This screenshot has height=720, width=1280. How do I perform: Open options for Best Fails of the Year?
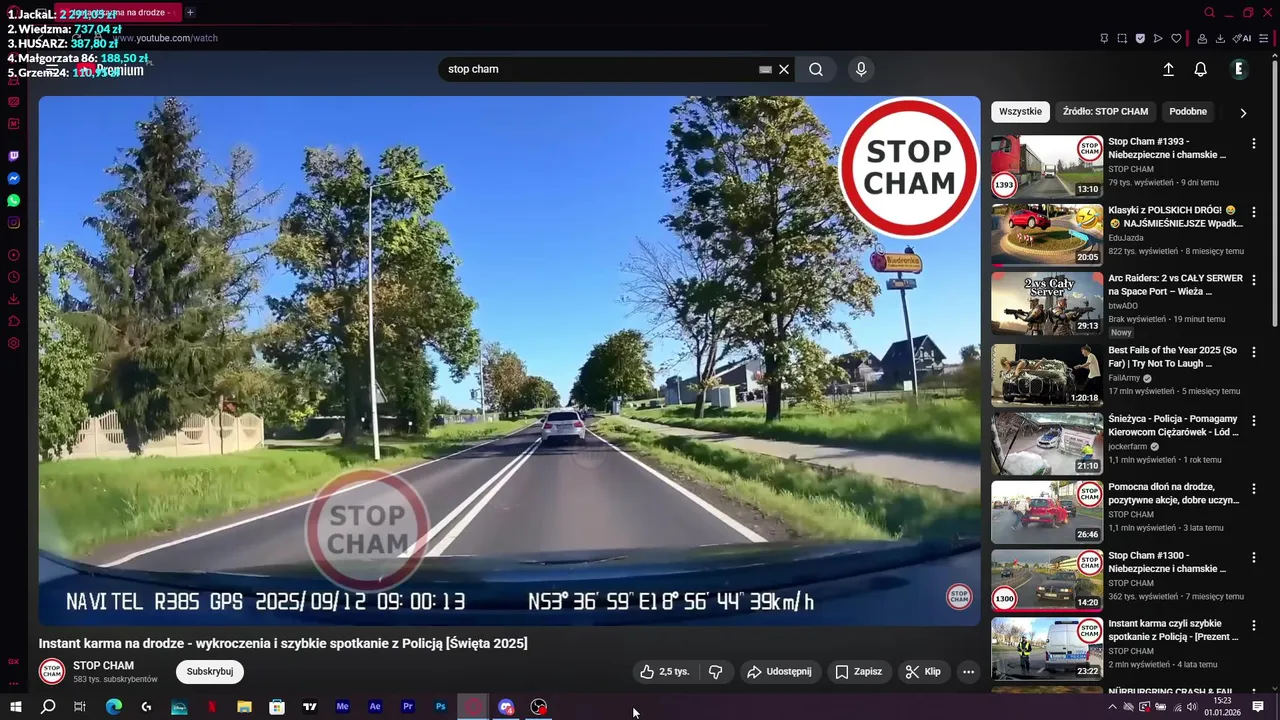pos(1253,352)
